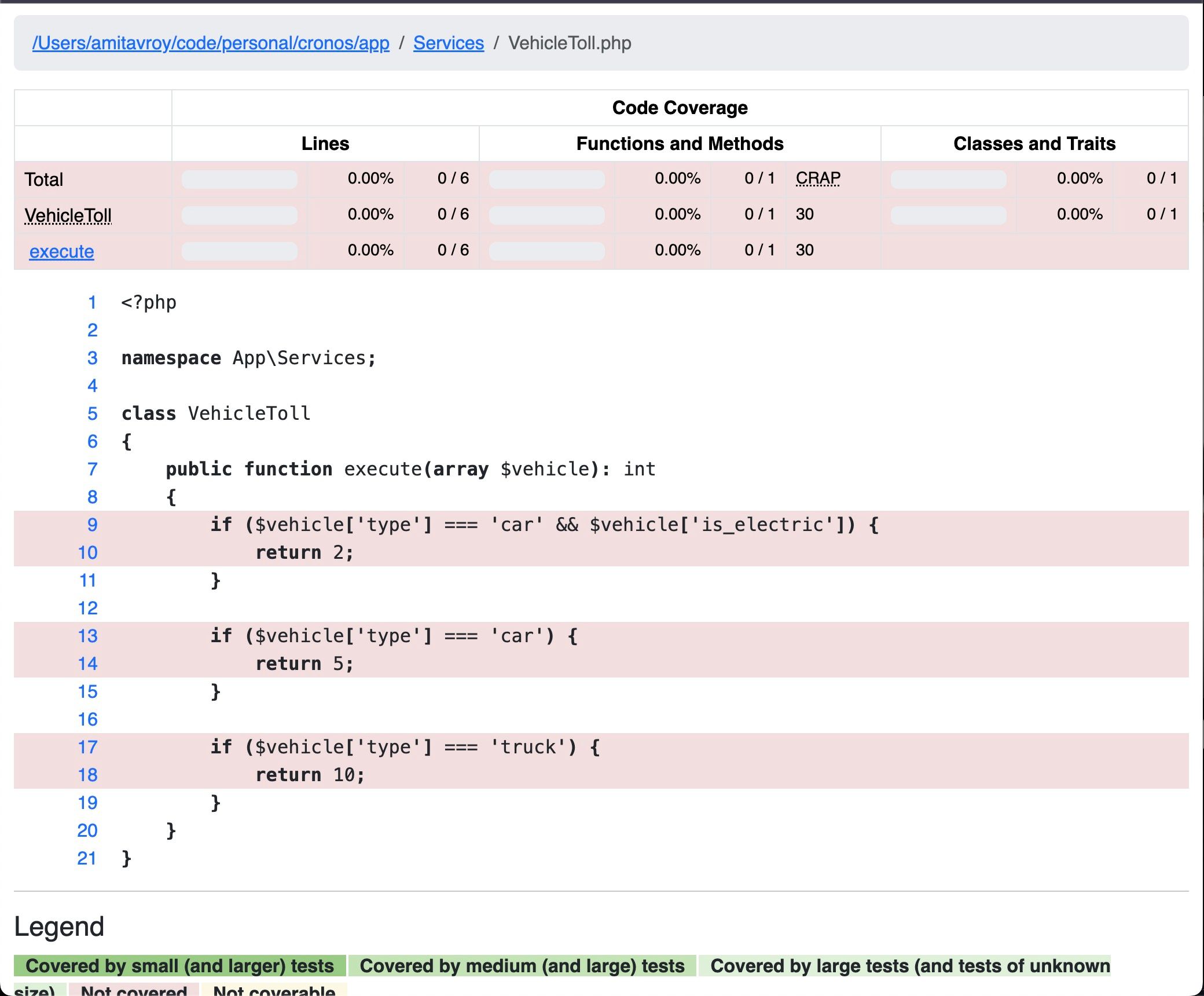The image size is (1204, 996).
Task: Click the 'Not coverable' legend entry
Action: click(x=274, y=989)
